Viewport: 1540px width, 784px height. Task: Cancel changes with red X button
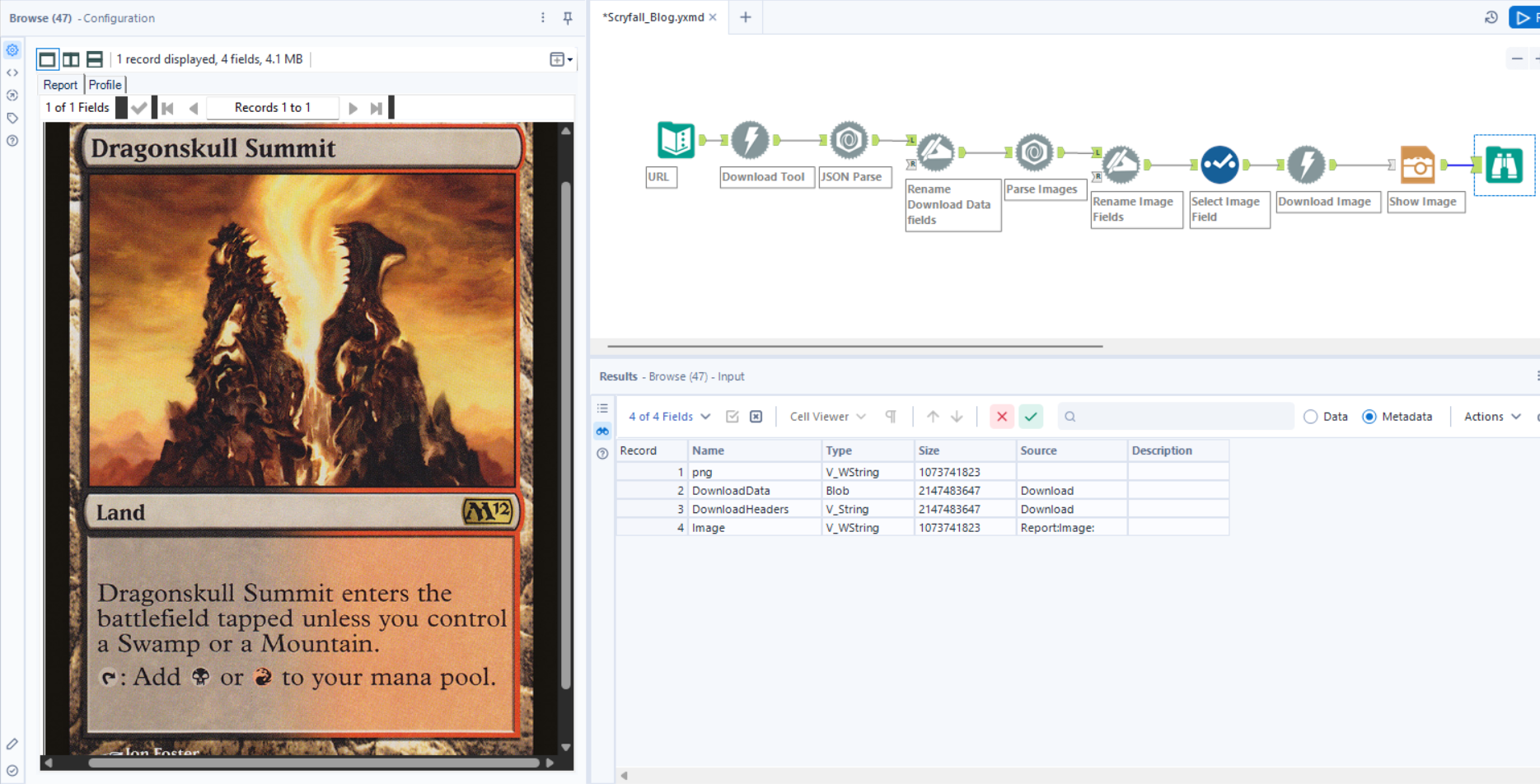click(1002, 417)
